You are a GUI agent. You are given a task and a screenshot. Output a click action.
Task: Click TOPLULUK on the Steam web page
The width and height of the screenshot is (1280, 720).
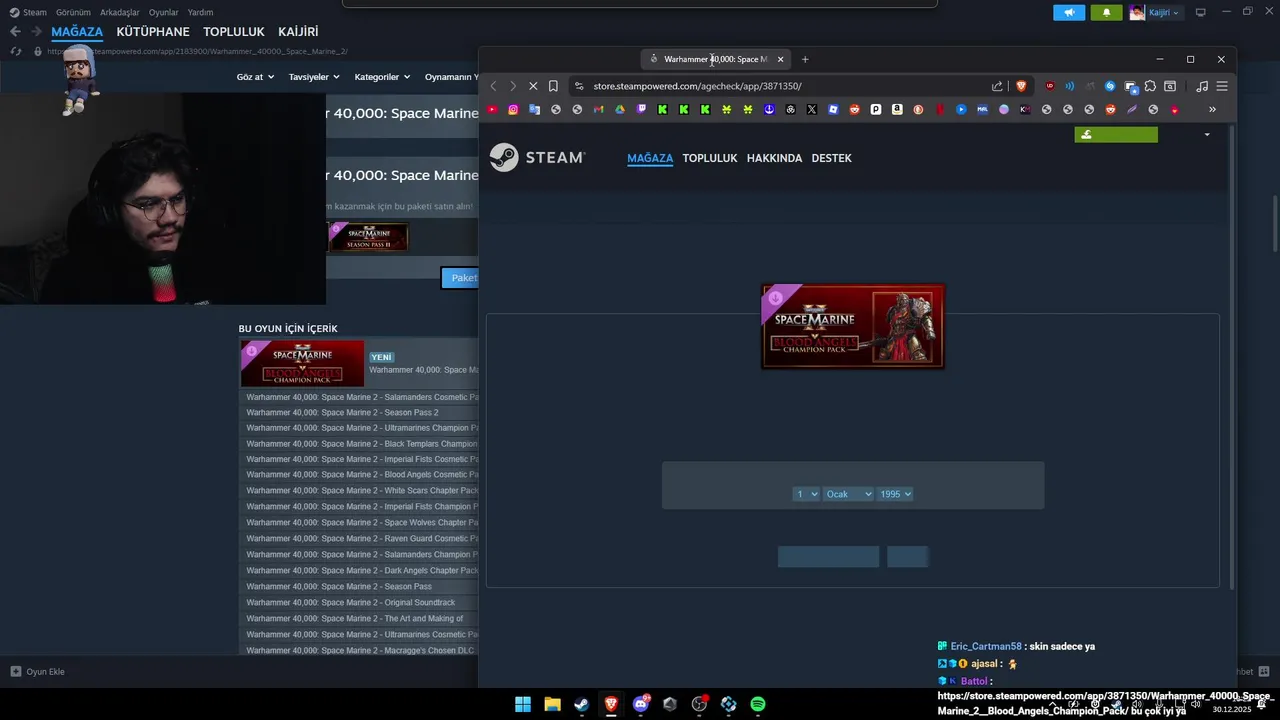(710, 158)
